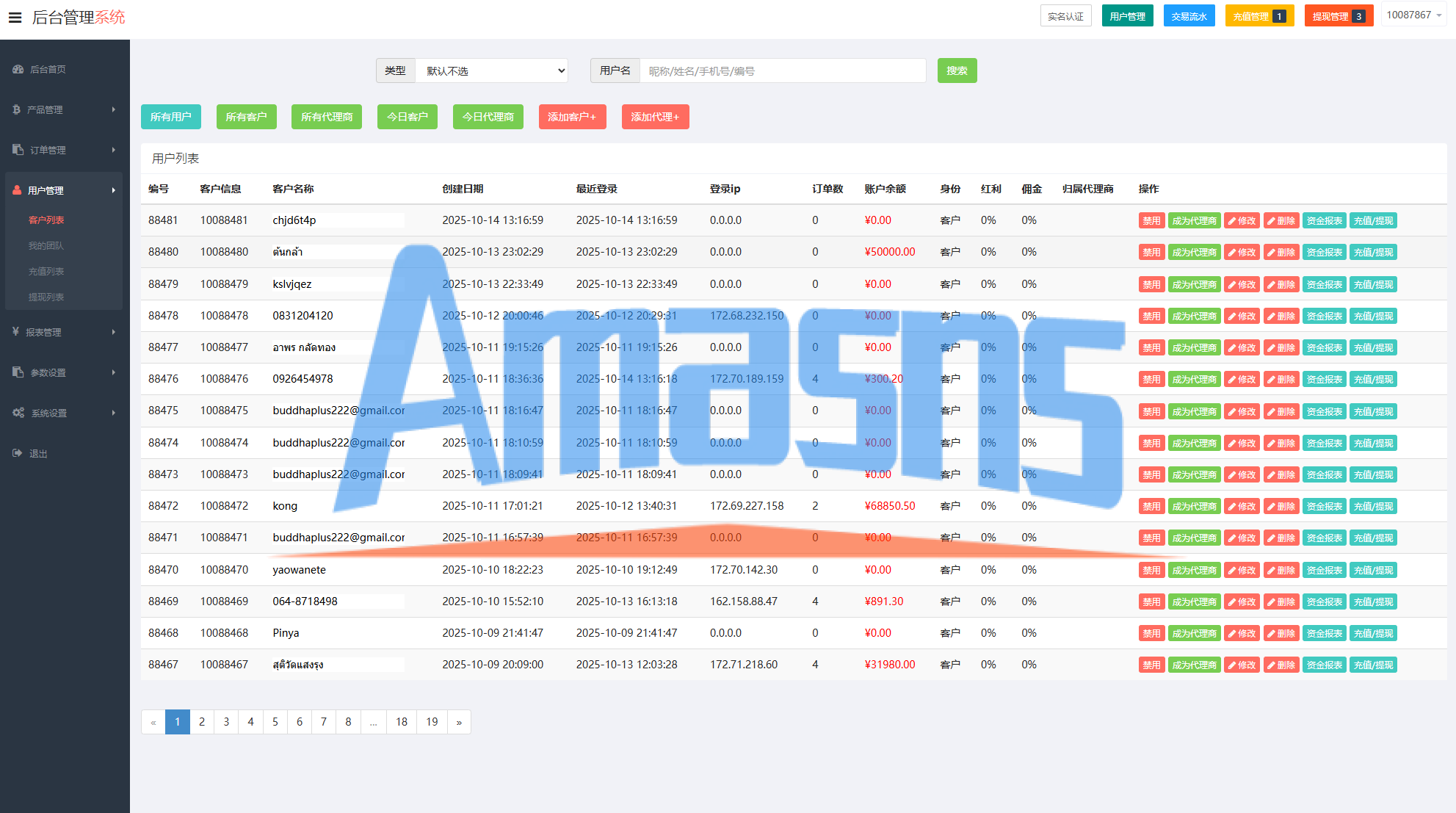Image resolution: width=1456 pixels, height=813 pixels.
Task: Click the hamburger menu icon
Action: tap(15, 18)
